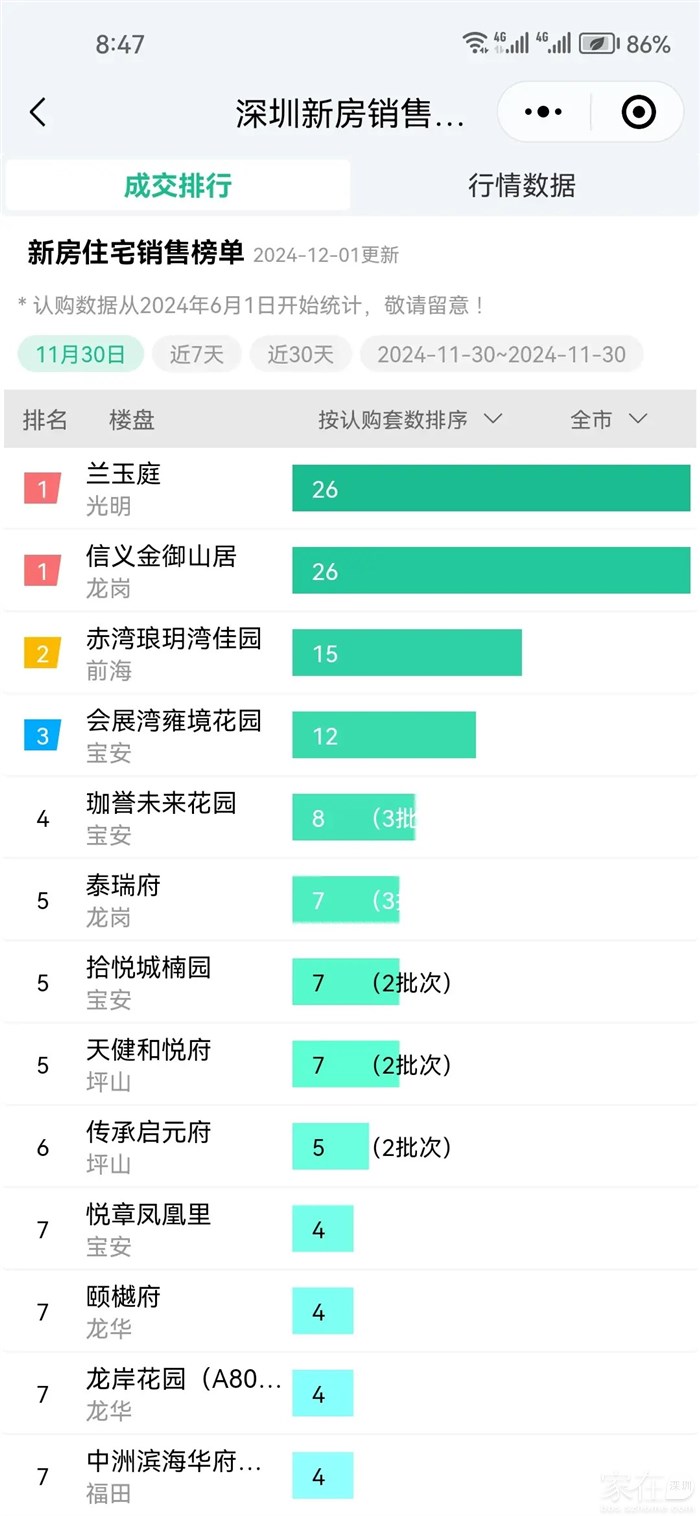Screen dimensions: 700x1516
Task: Tap the Wi-Fi status icon
Action: [x=474, y=43]
